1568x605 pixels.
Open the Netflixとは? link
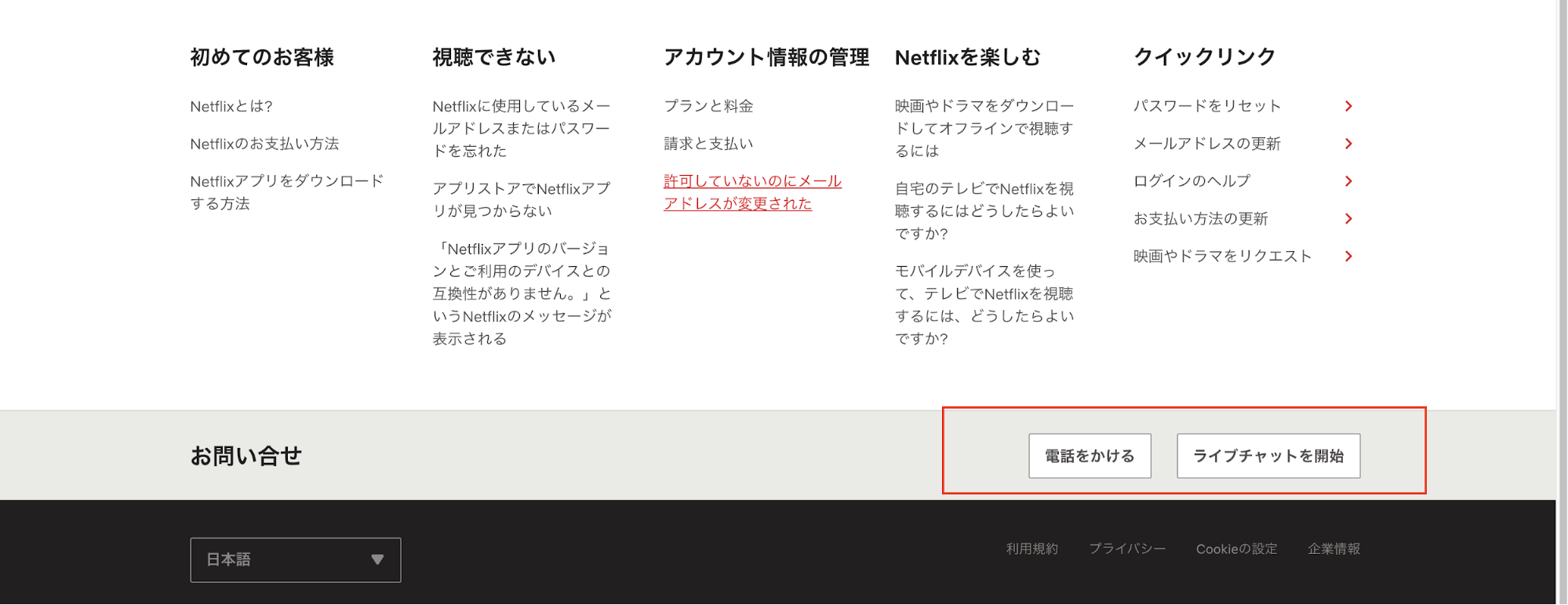pos(231,106)
